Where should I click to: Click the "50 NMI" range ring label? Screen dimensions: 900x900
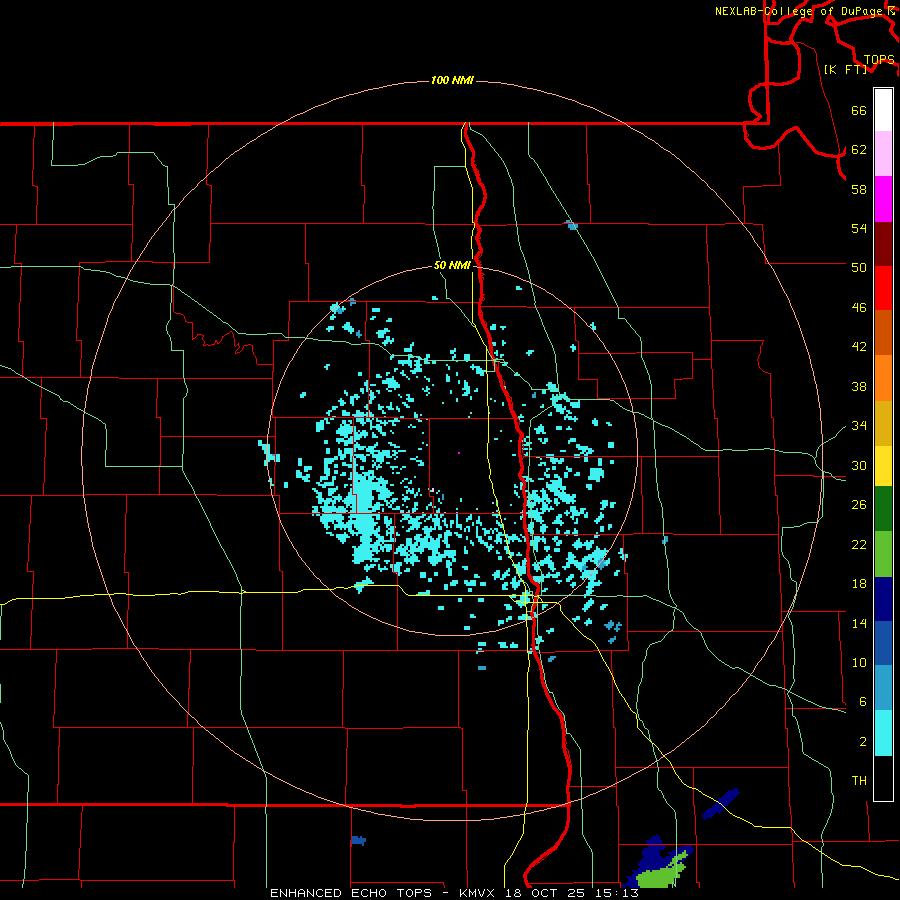coord(452,265)
